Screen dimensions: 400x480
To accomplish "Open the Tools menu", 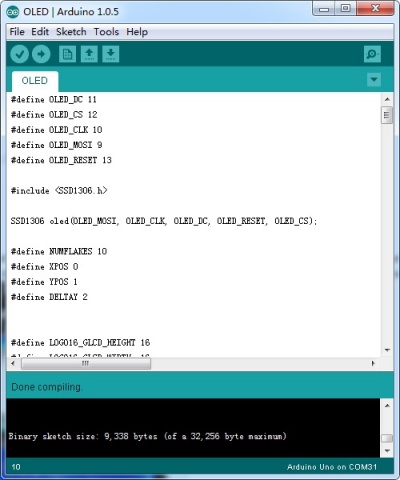I will tap(106, 32).
